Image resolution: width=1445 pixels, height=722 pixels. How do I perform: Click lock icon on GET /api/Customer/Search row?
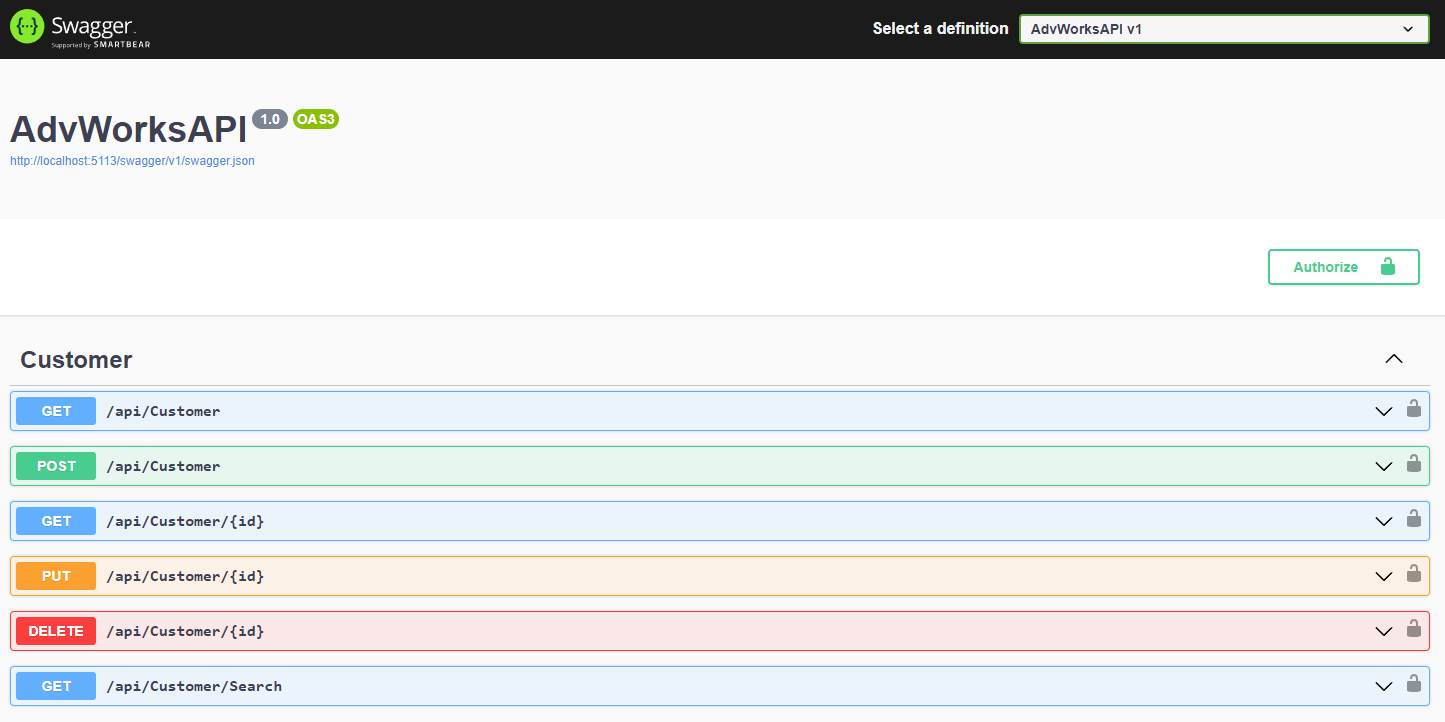coord(1413,683)
